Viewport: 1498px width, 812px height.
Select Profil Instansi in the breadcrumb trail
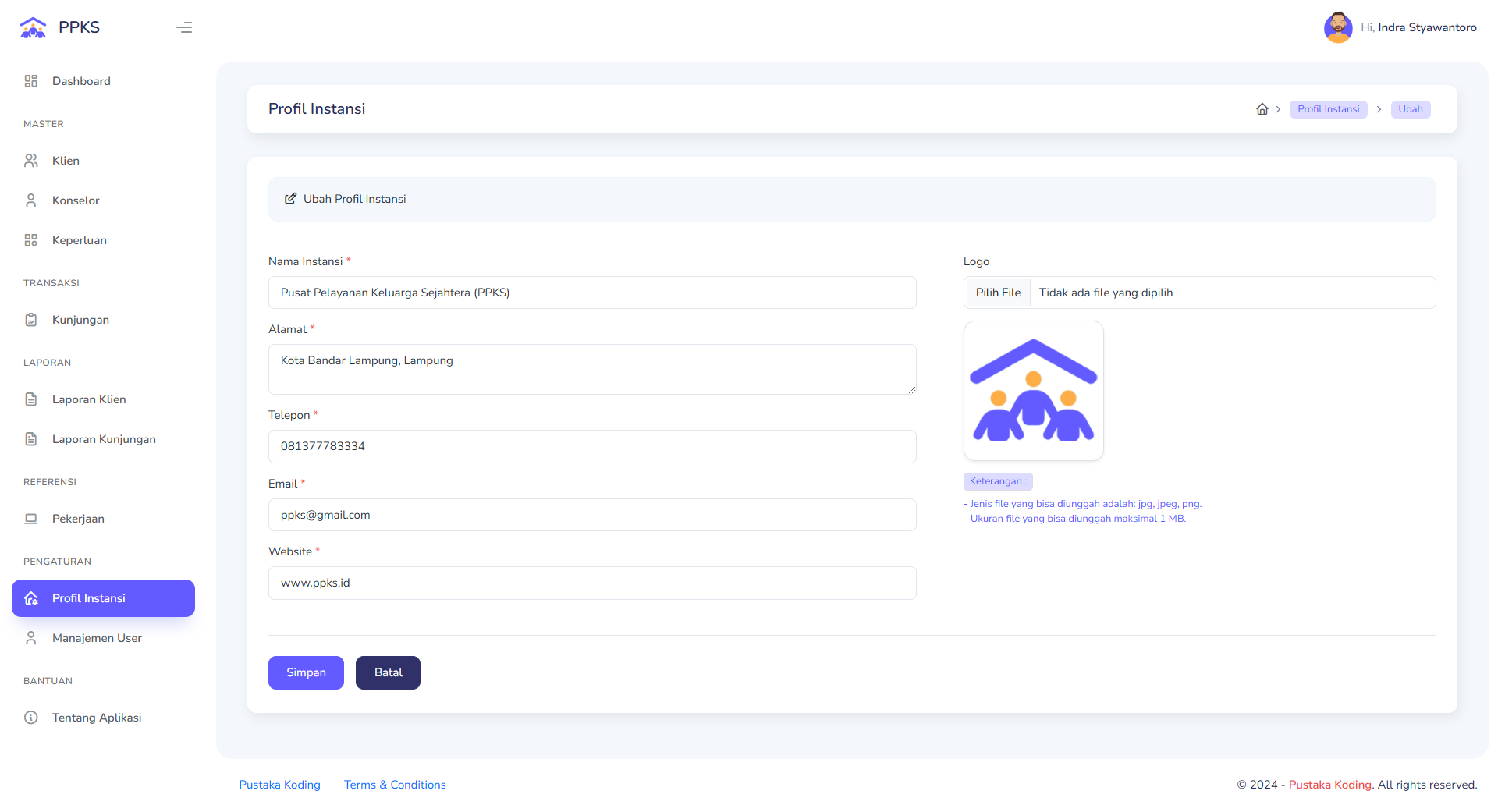point(1328,109)
